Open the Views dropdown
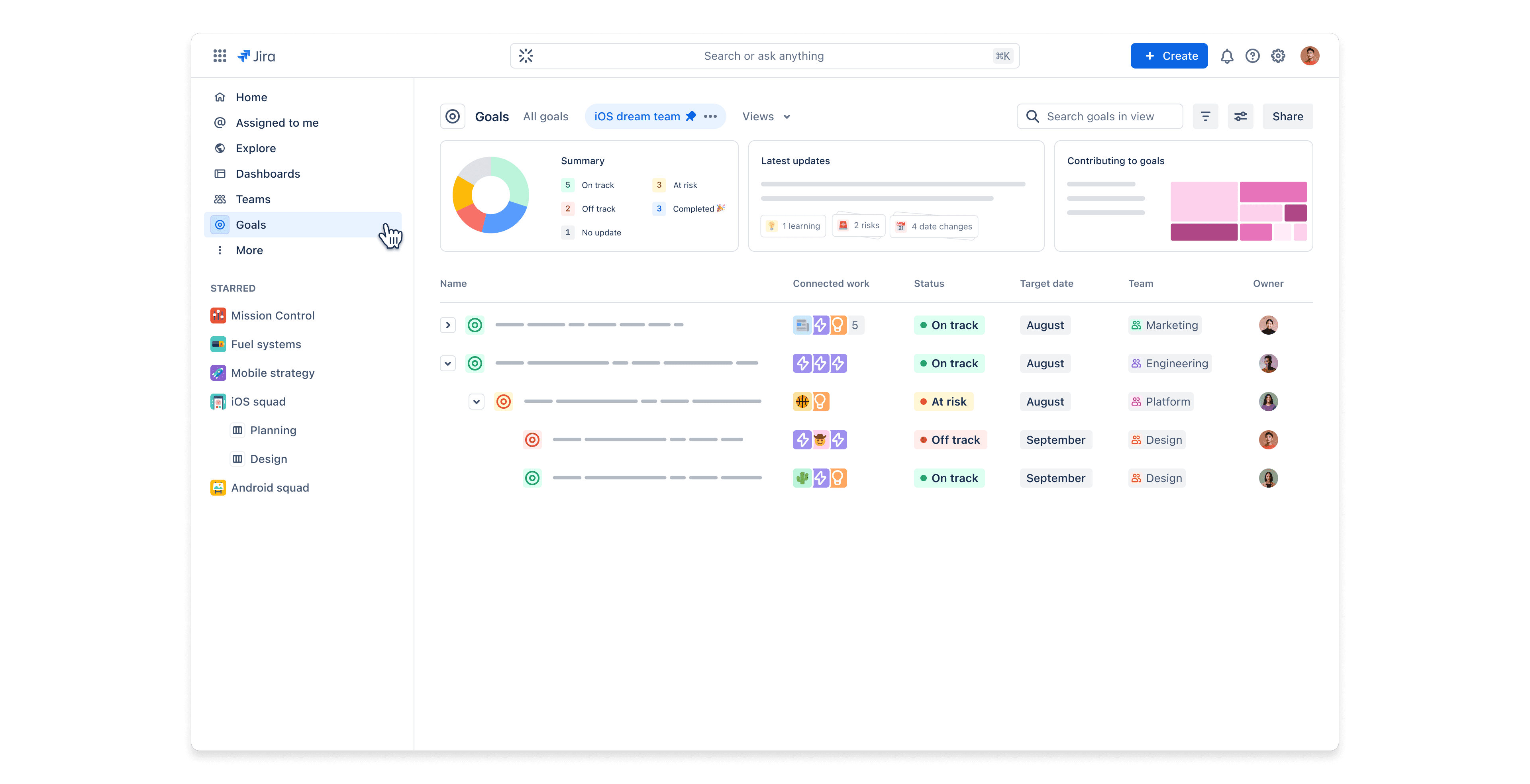 [x=766, y=116]
